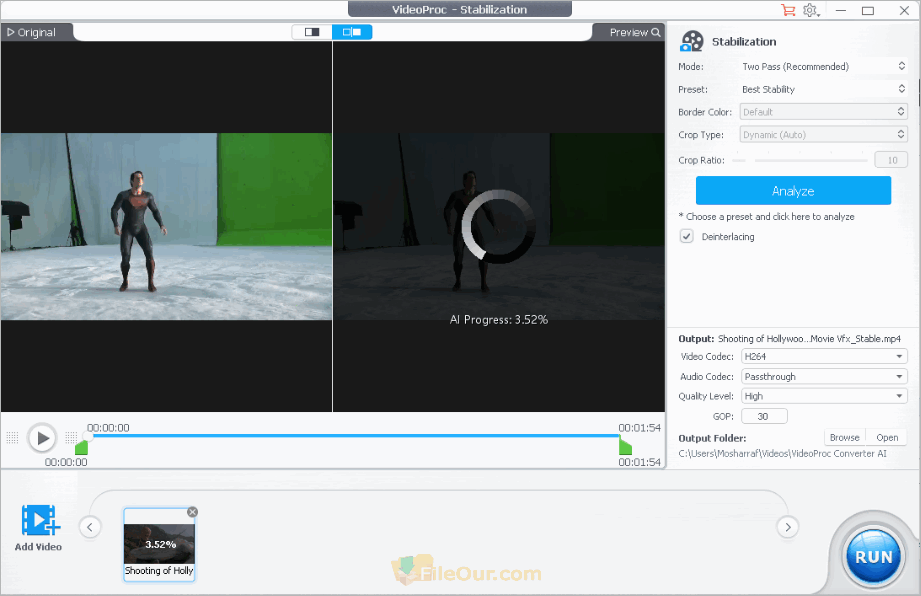Screen dimensions: 921x596
Task: Select the Shooting of Holly clip thumbnail
Action: [159, 544]
